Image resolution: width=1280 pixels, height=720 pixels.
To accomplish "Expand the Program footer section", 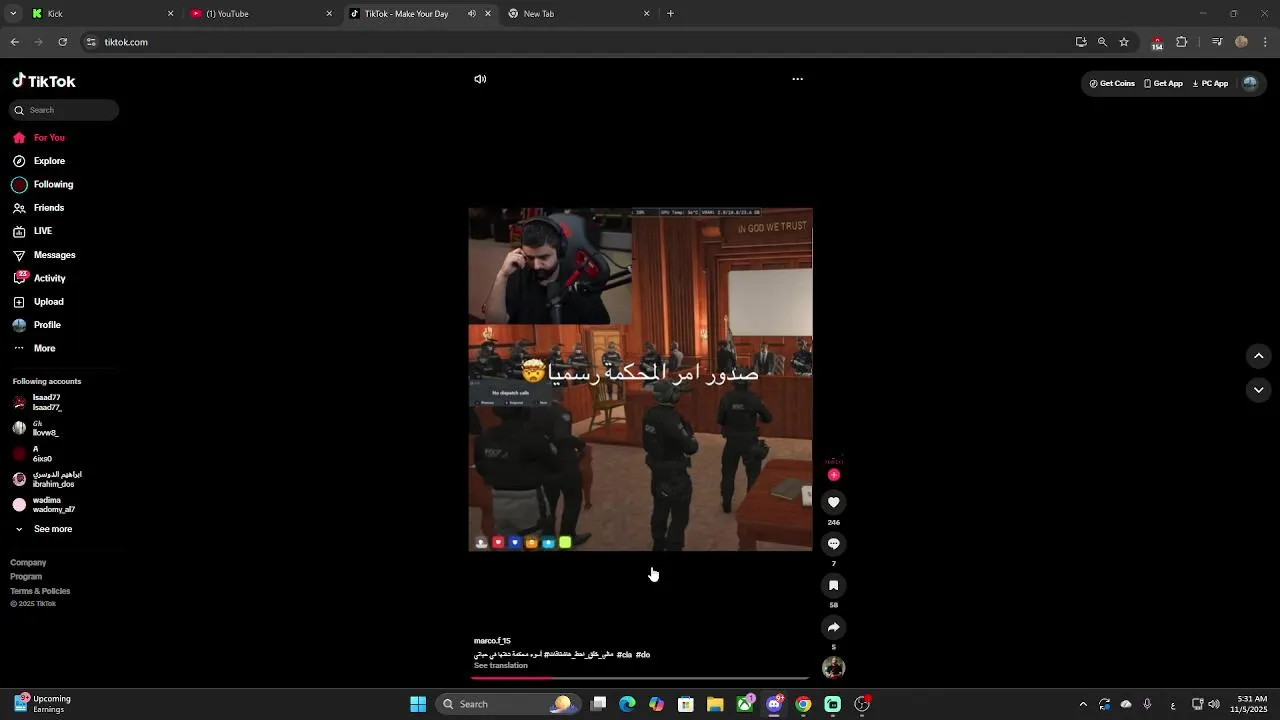I will (x=26, y=577).
